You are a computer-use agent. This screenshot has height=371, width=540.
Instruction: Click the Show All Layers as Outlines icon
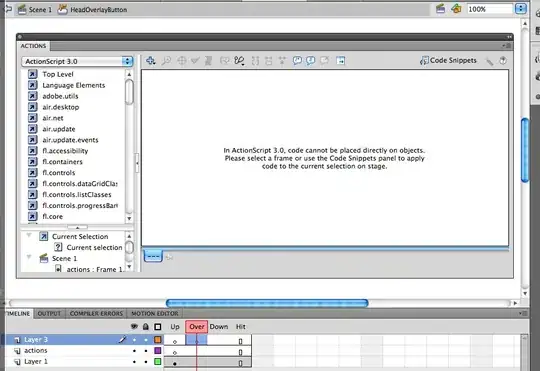point(158,327)
